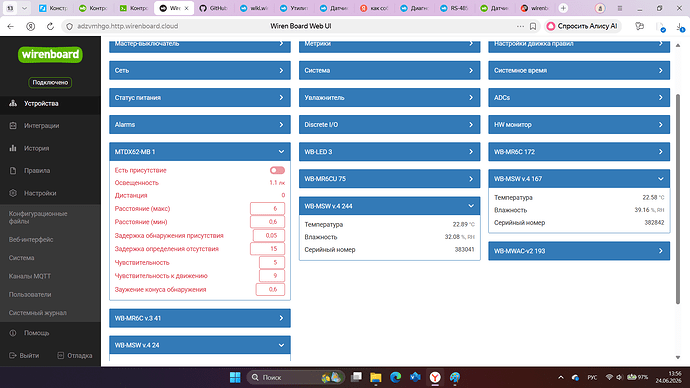Image resolution: width=690 pixels, height=388 pixels.
Task: Collapse the WB-MSW v.4 244 card
Action: [x=389, y=206]
